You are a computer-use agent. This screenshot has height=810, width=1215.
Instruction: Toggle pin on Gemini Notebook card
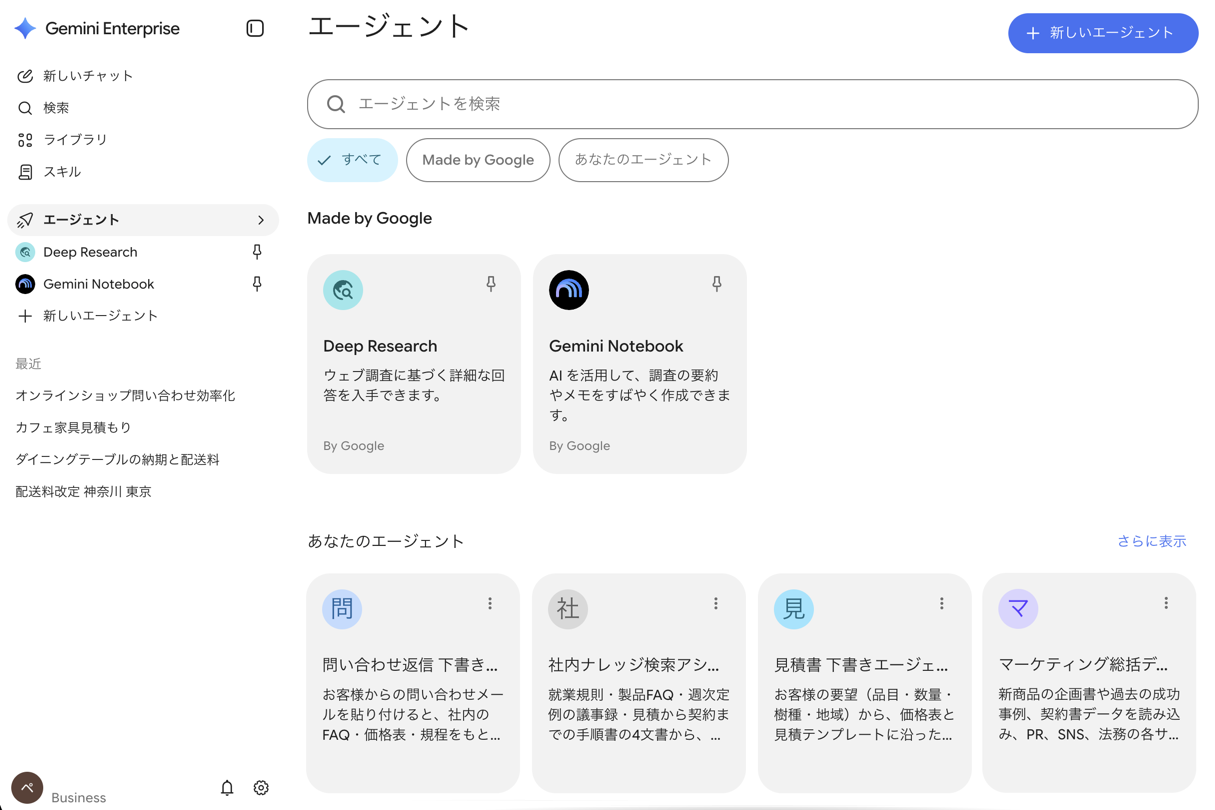point(717,284)
